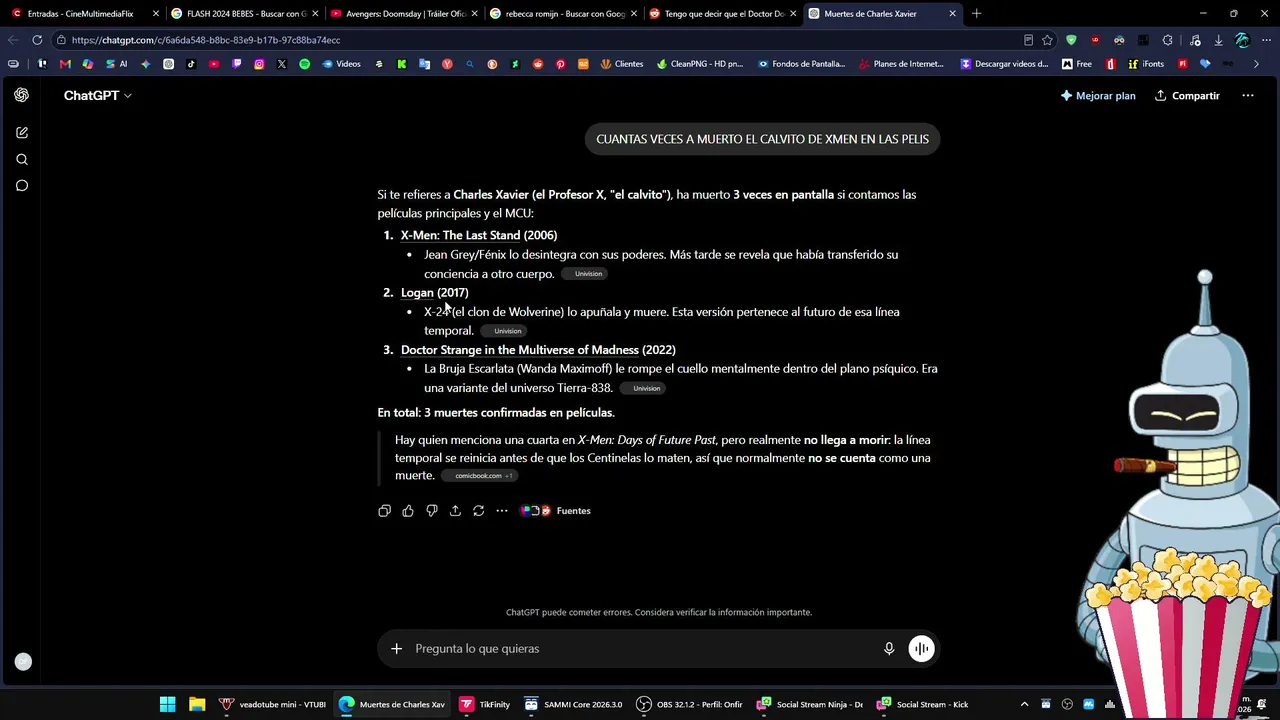Switch to TikFinity in the taskbar
1280x720 pixels.
484,704
